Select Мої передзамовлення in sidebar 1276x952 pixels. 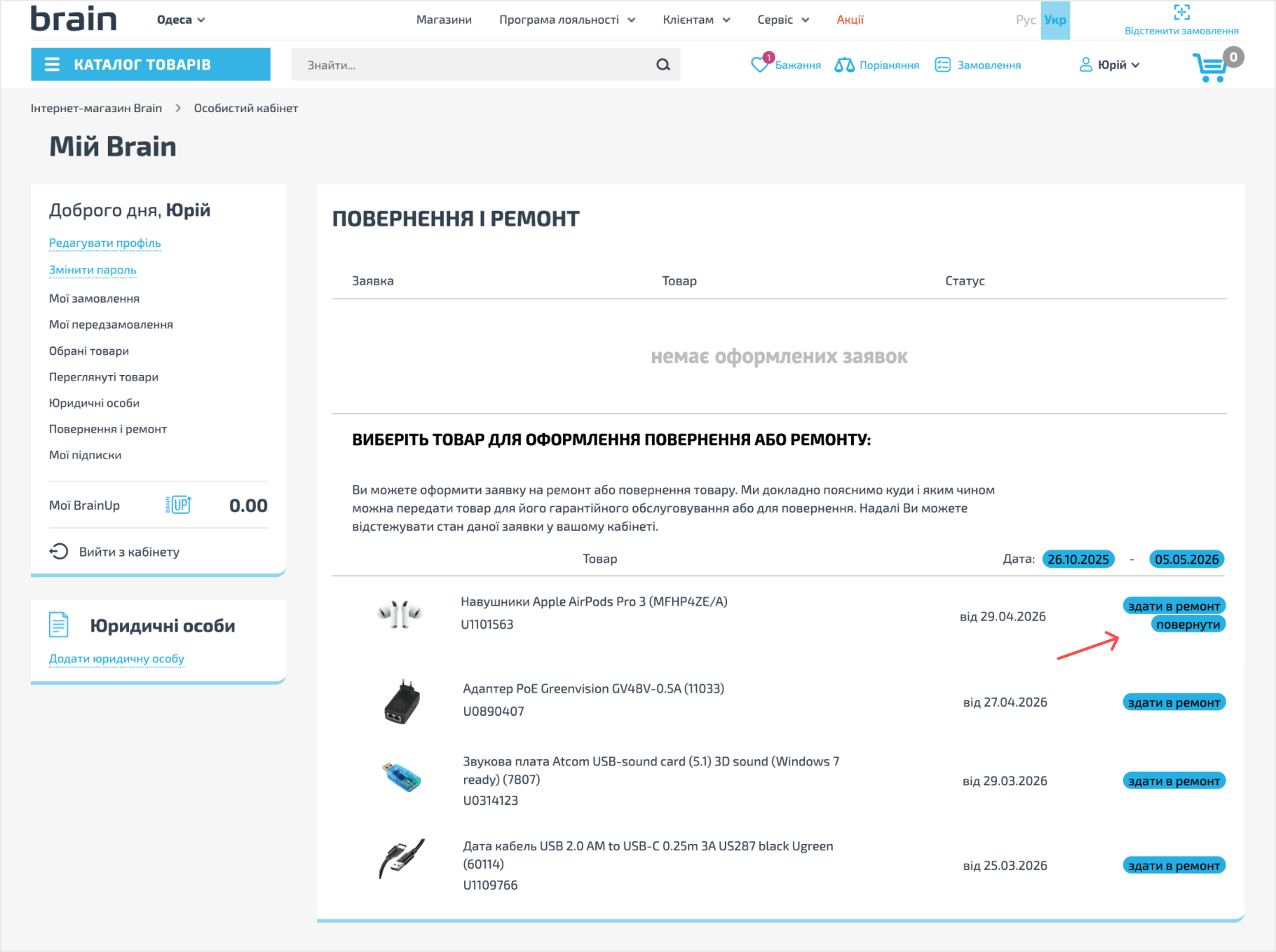(111, 325)
